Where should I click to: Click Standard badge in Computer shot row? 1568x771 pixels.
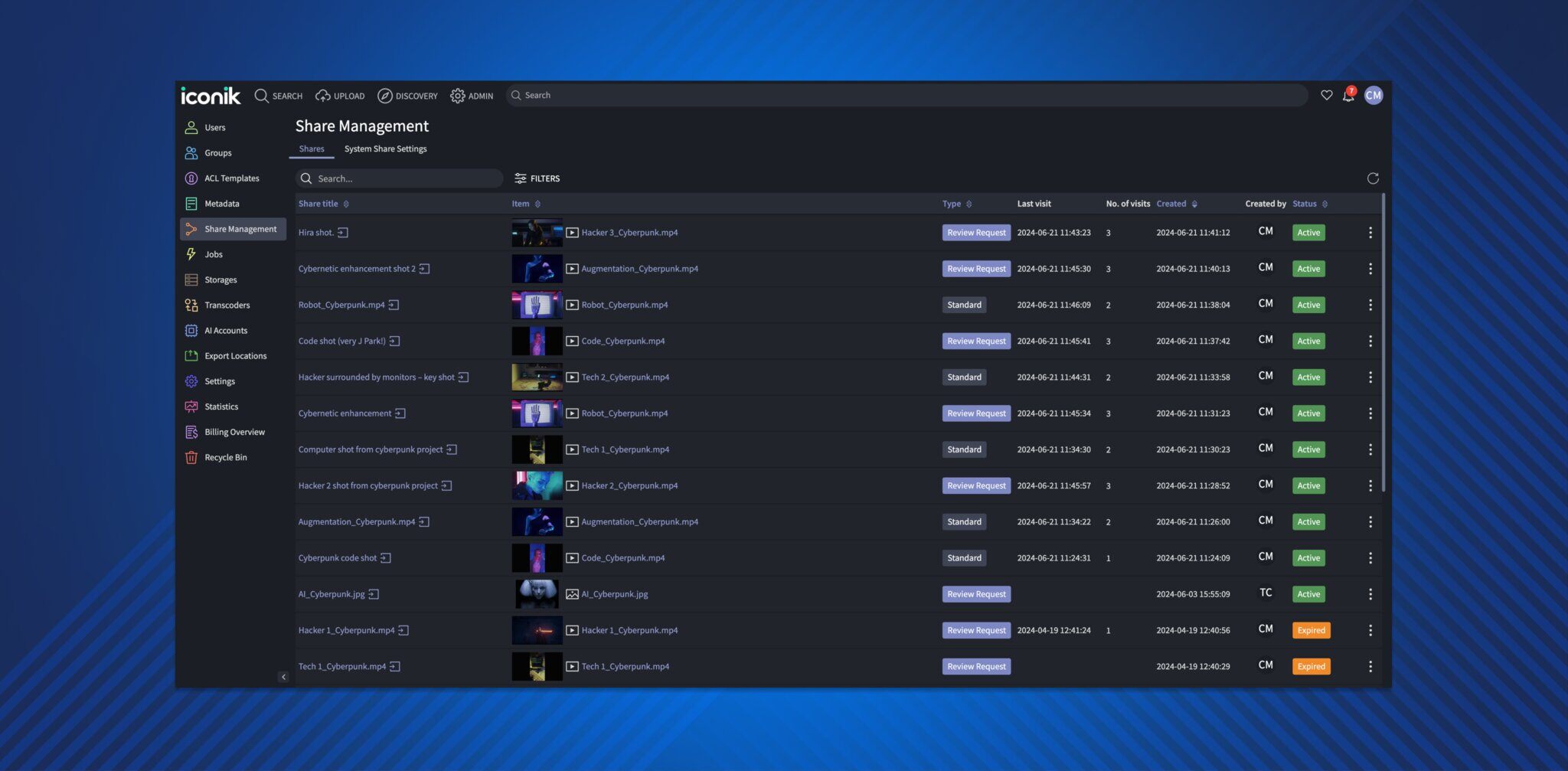tap(964, 449)
